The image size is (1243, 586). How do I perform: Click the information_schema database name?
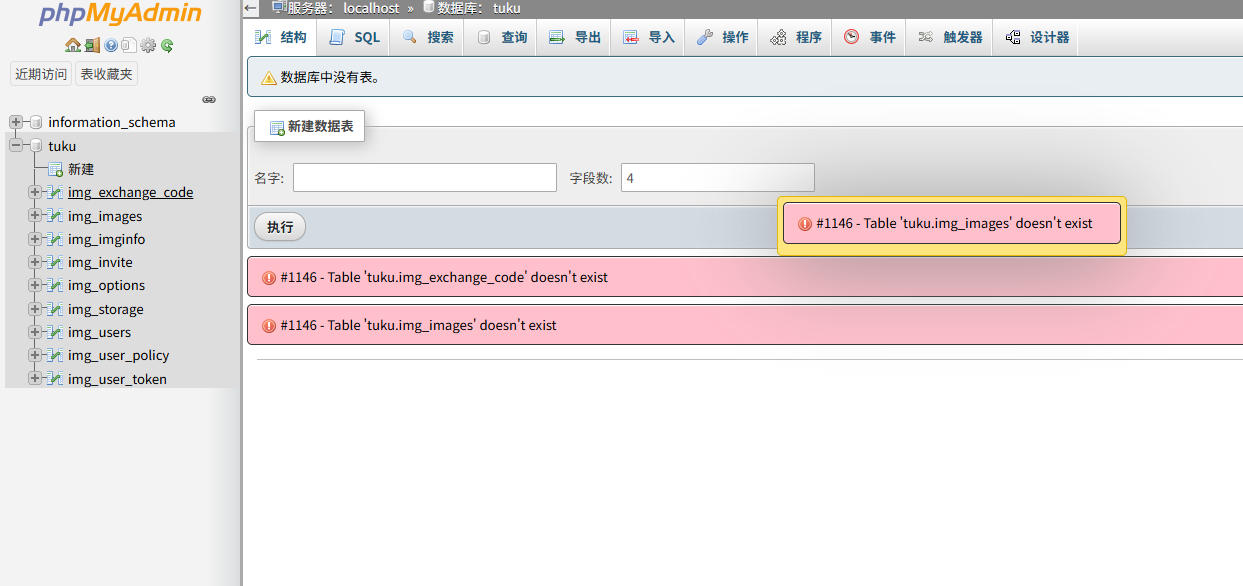click(x=112, y=122)
